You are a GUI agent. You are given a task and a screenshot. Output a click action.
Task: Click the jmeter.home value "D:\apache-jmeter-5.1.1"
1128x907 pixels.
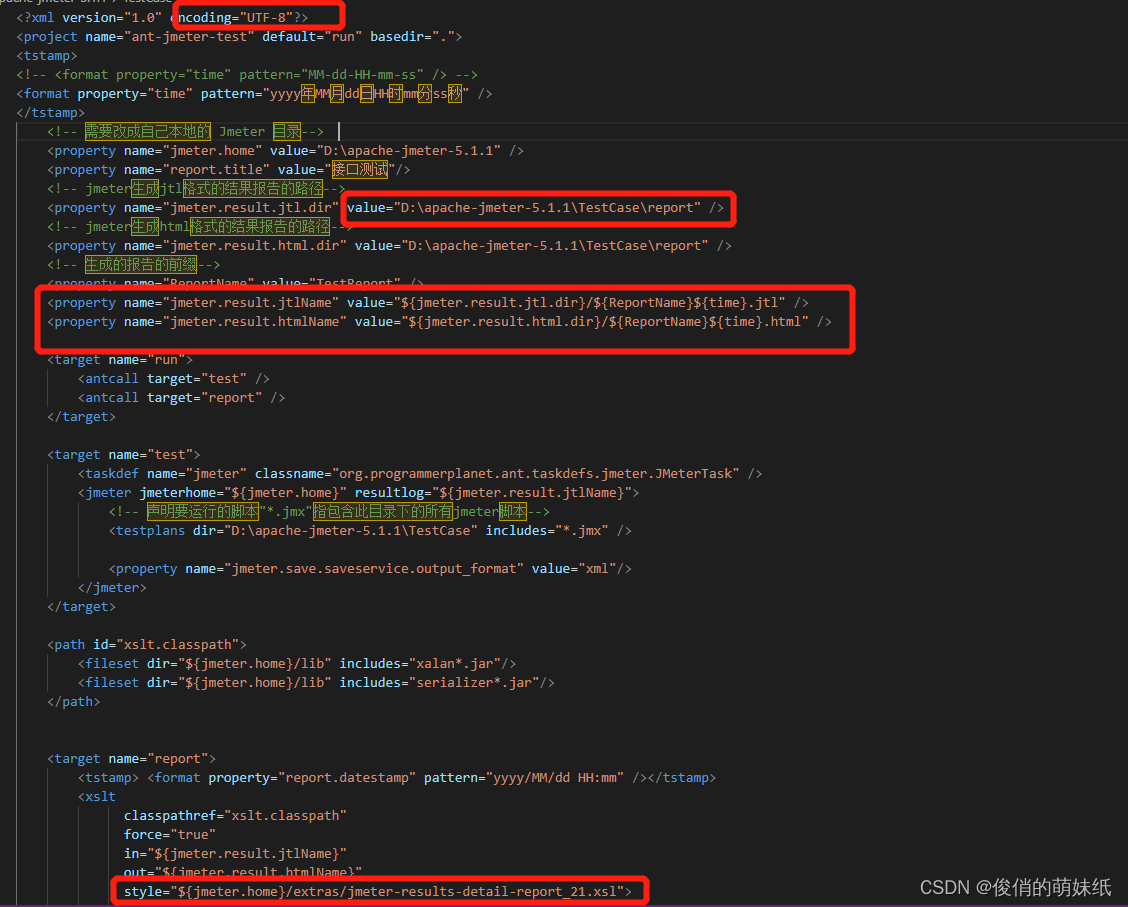pos(408,151)
